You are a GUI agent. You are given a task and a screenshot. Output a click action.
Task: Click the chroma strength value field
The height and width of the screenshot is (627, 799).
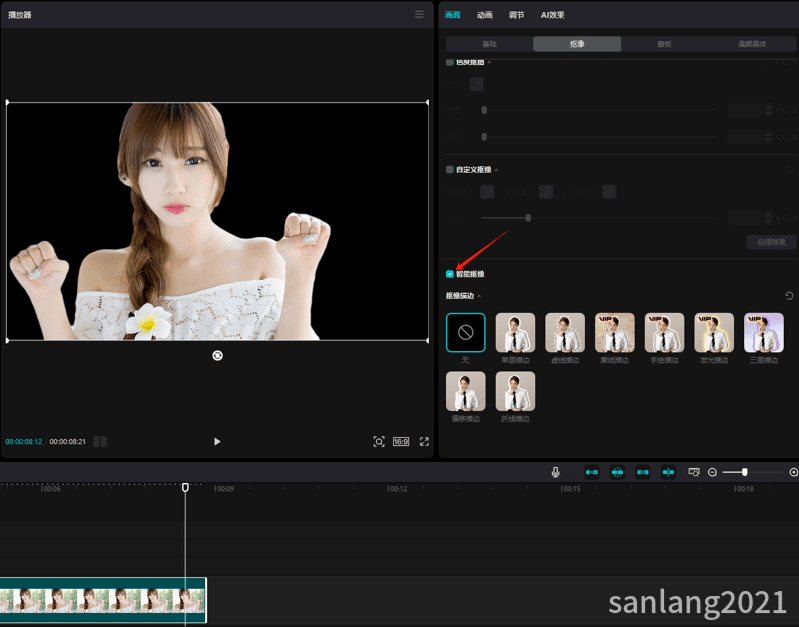(745, 110)
